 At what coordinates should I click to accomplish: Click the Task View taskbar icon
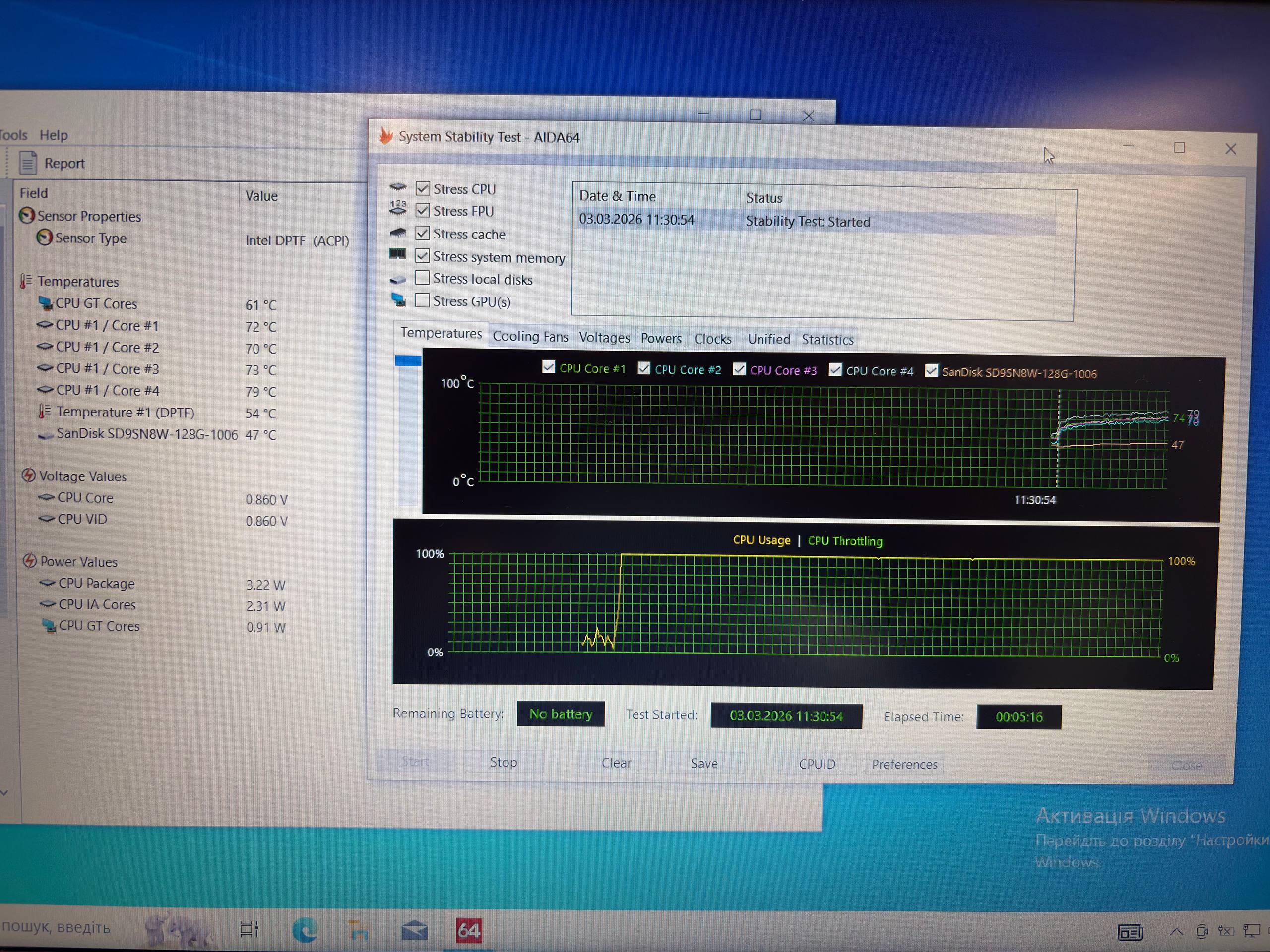pyautogui.click(x=249, y=929)
